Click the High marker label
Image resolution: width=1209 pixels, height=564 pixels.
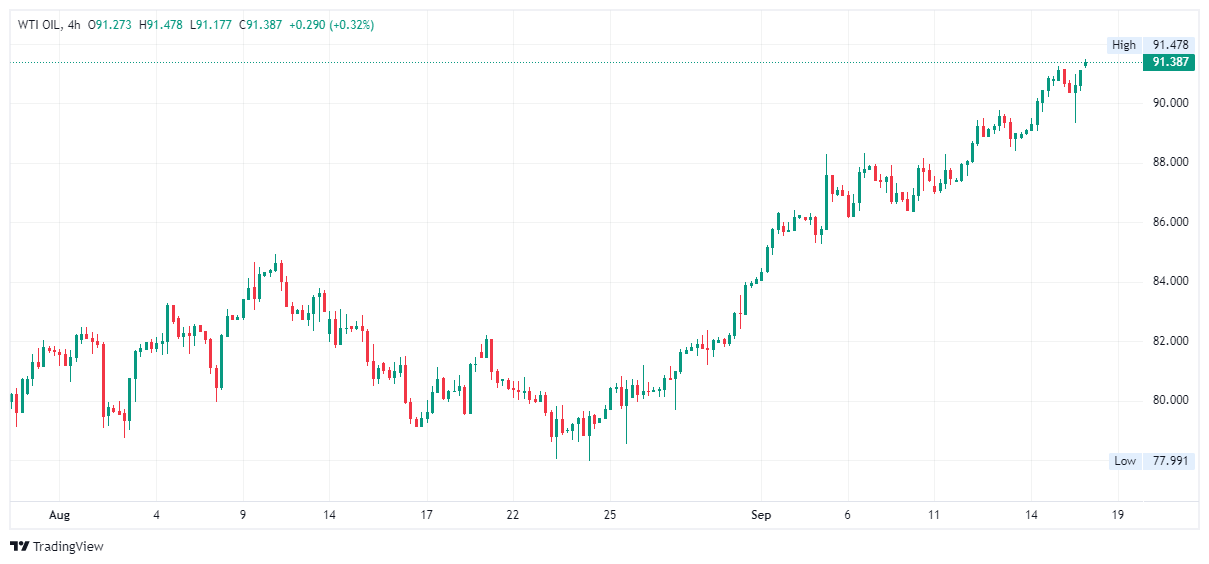[1124, 45]
